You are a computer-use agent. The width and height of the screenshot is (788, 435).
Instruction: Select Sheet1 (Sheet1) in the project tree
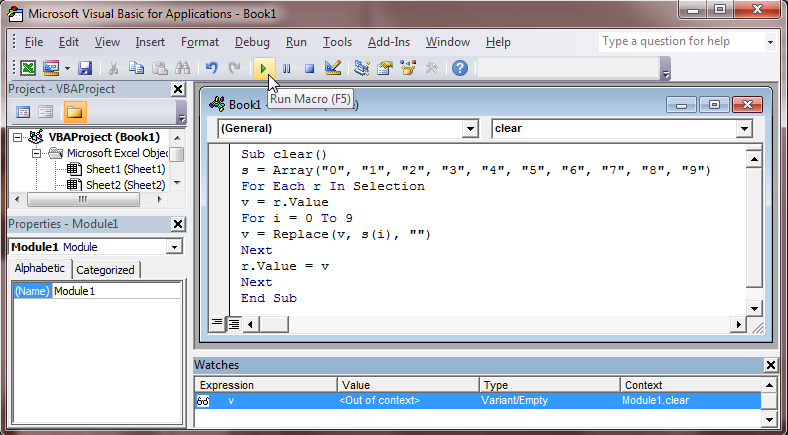tap(126, 169)
